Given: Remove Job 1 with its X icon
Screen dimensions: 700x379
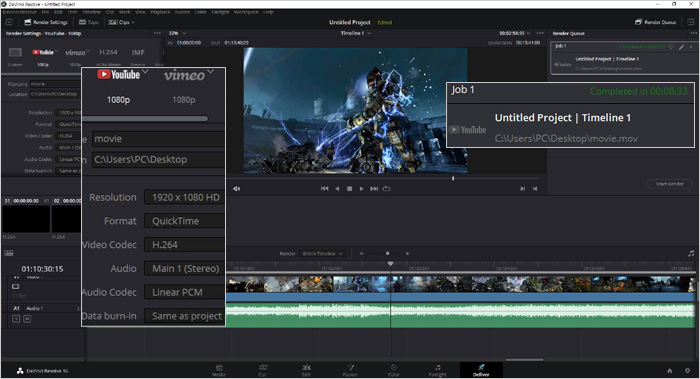Looking at the screenshot, I should pos(691,46).
